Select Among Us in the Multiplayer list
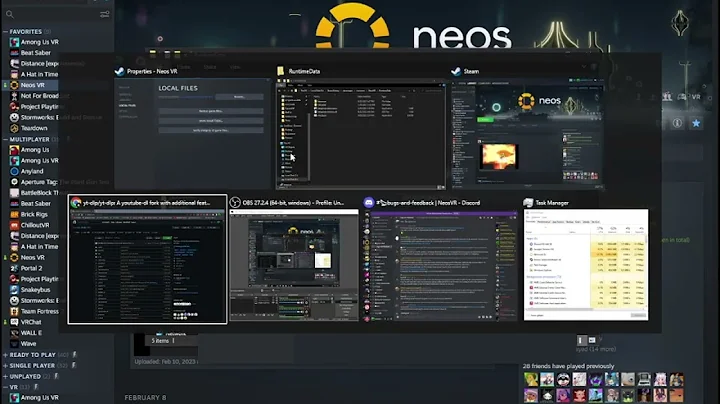720x404 pixels. tap(34, 150)
